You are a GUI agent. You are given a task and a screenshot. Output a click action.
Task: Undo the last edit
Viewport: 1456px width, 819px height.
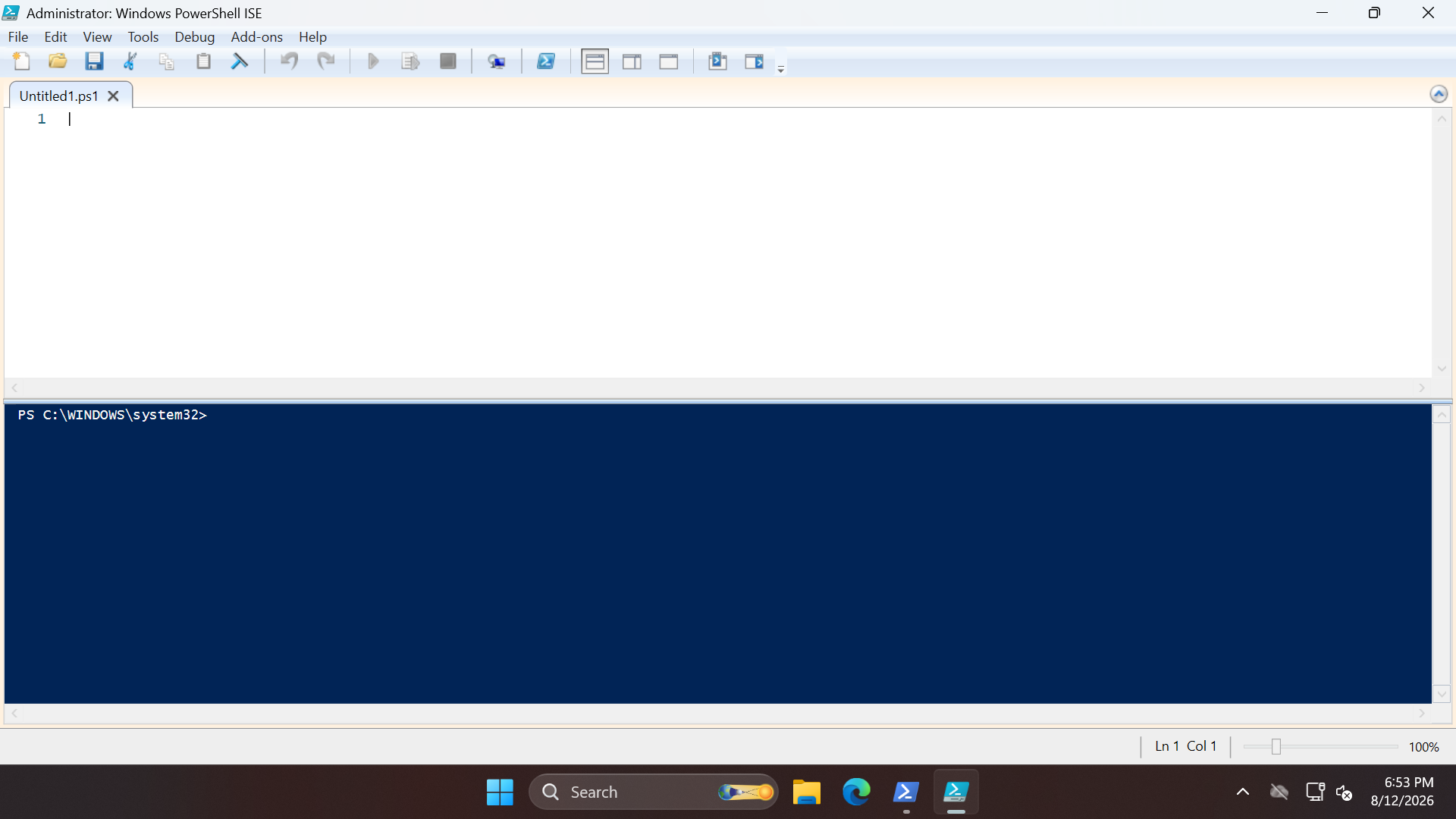point(289,61)
